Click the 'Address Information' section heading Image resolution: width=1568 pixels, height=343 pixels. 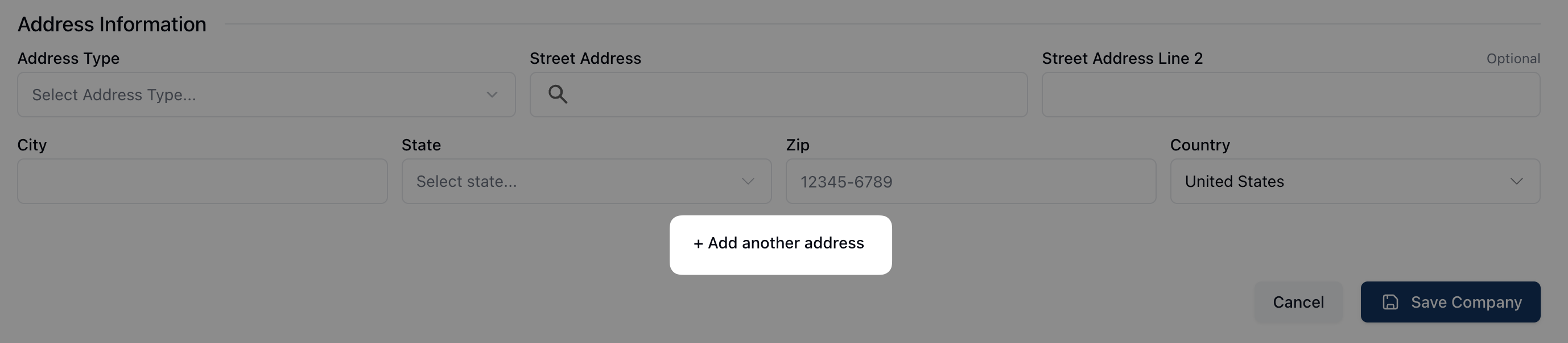click(x=112, y=24)
